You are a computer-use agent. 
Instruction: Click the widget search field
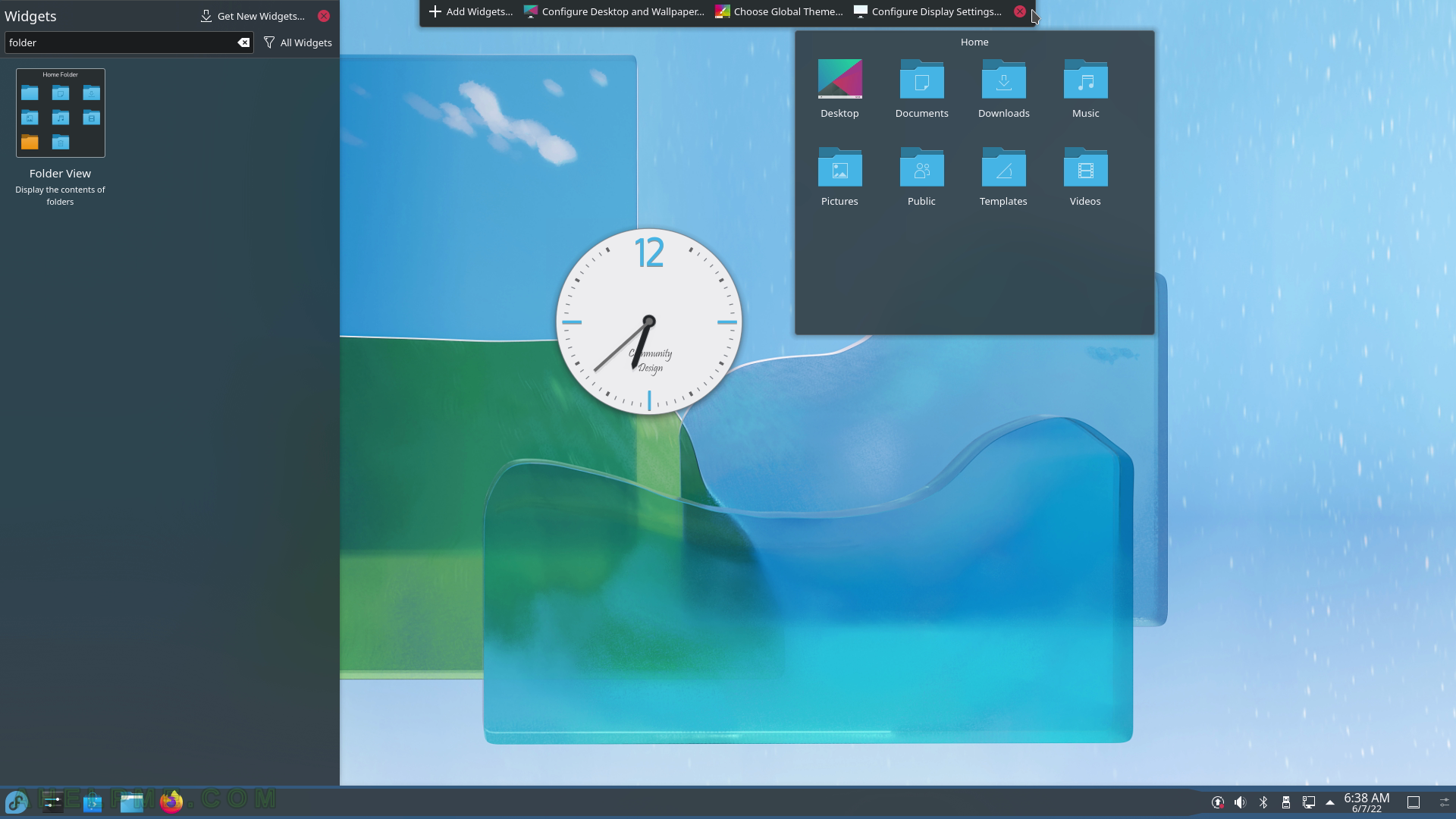[129, 42]
